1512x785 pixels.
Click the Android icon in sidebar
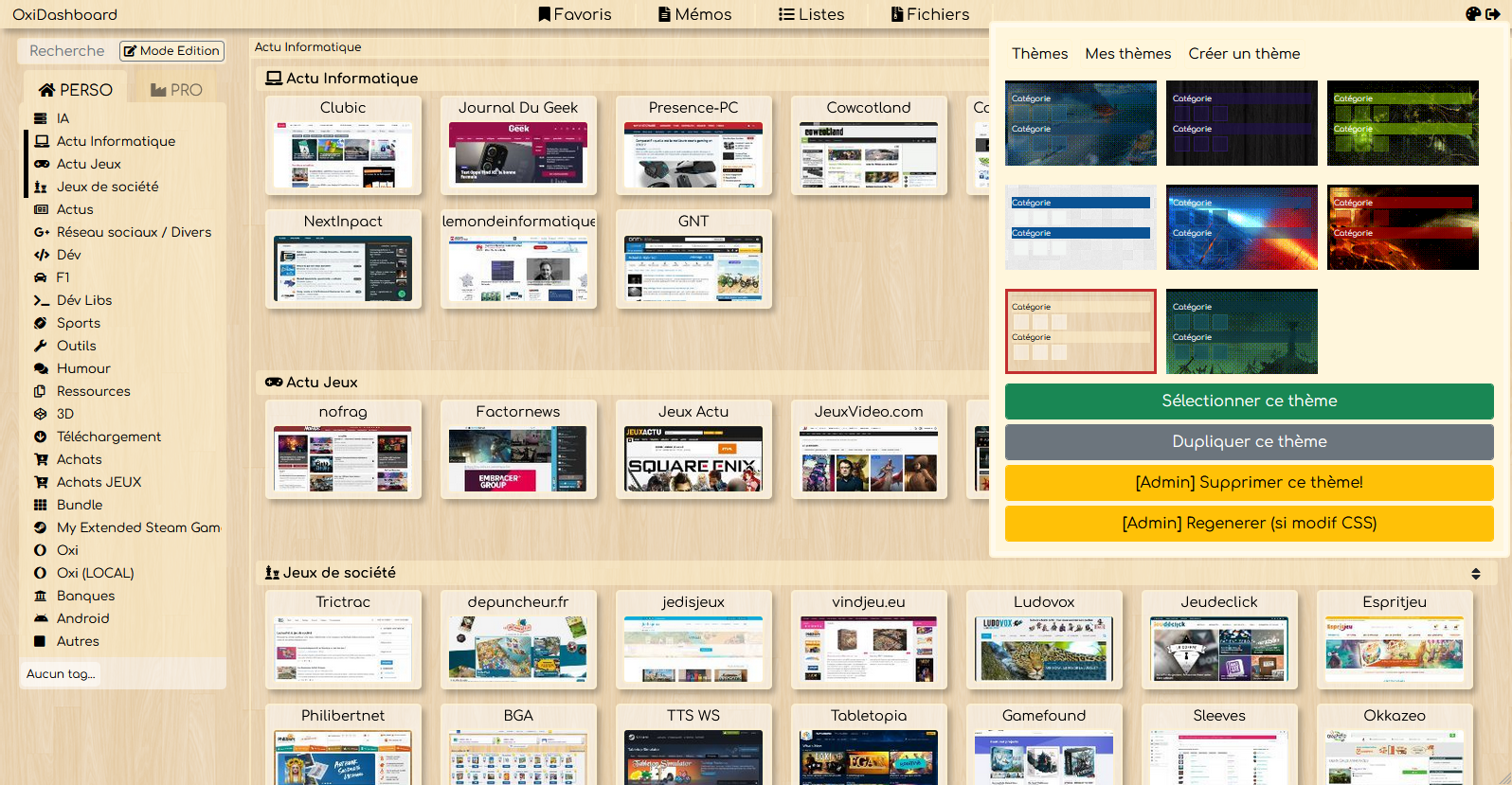[x=42, y=618]
